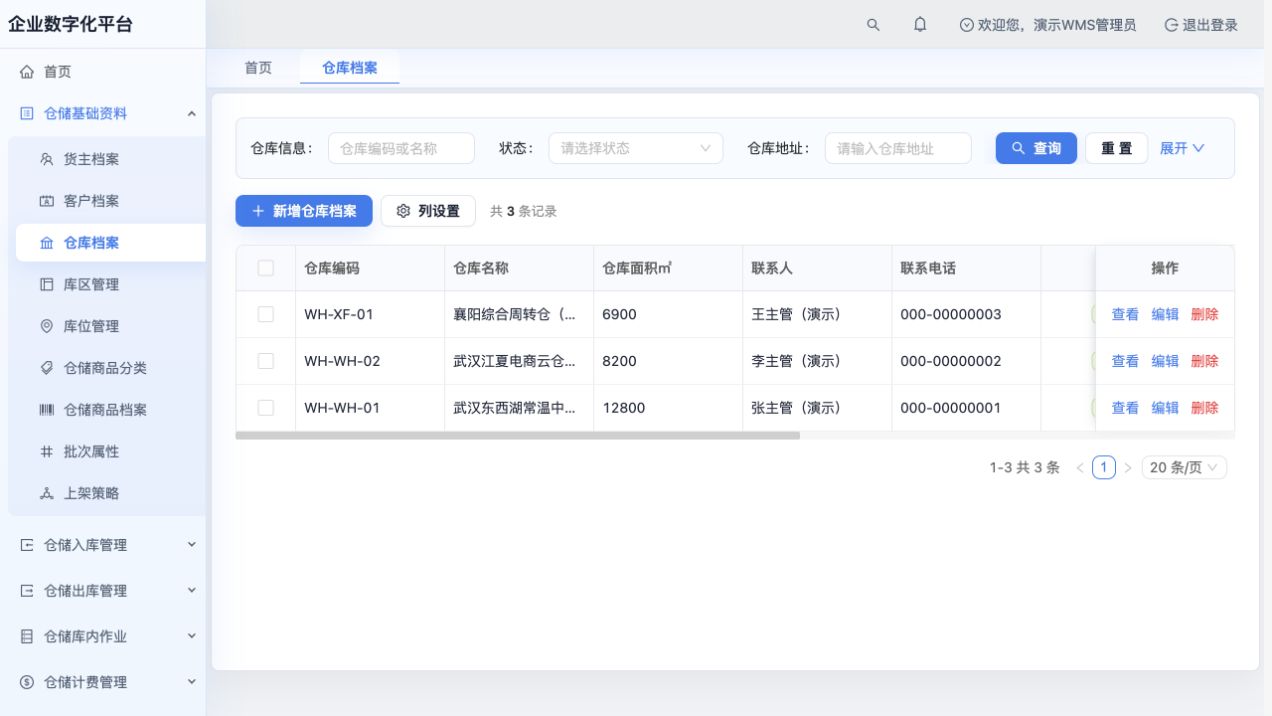Image resolution: width=1272 pixels, height=716 pixels.
Task: Click 查看 for WH-WH-02
Action: tap(1125, 361)
